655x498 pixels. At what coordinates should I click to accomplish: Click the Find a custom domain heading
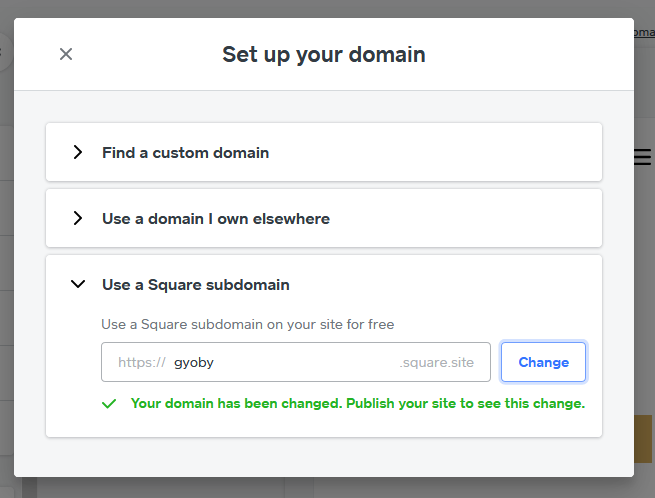pos(185,152)
